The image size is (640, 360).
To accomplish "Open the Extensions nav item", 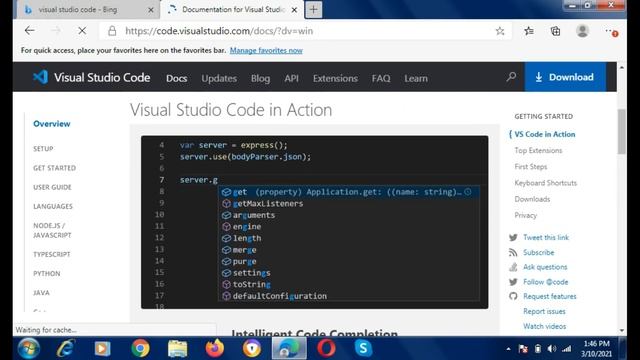I will click(335, 78).
